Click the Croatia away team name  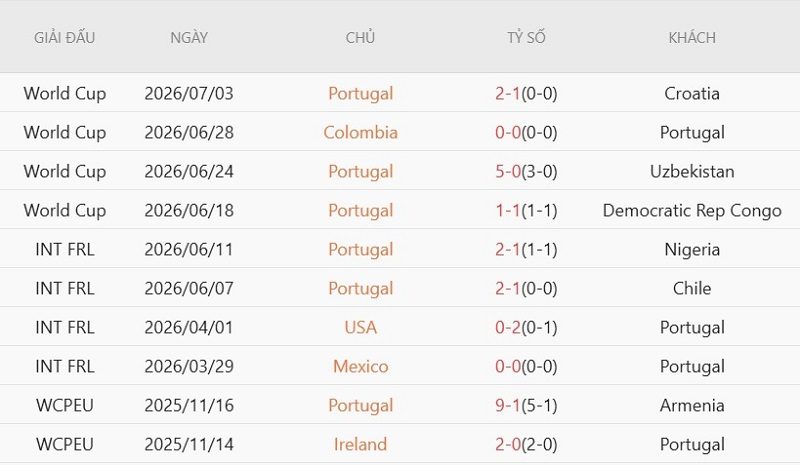[x=692, y=93]
